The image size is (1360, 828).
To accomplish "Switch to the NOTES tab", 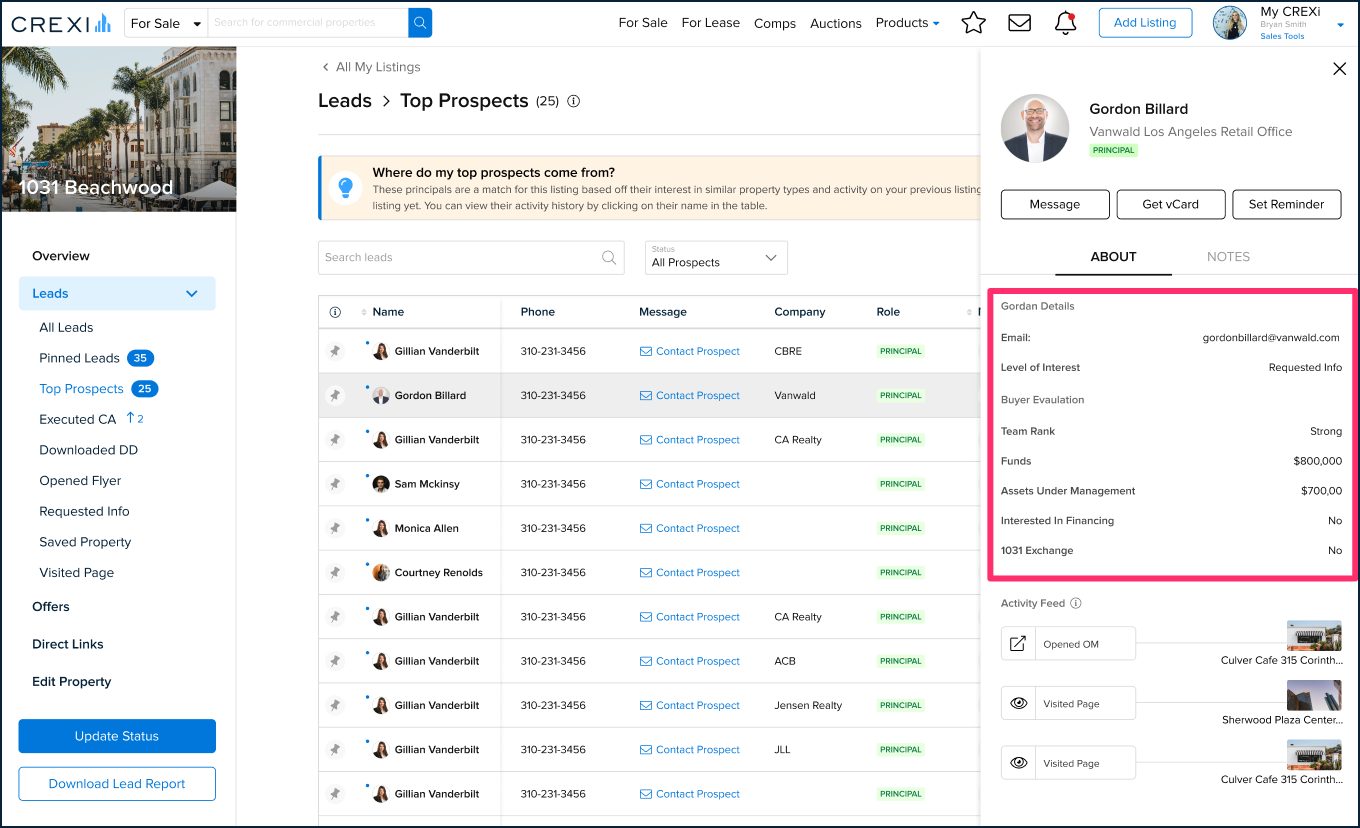I will tap(1228, 256).
